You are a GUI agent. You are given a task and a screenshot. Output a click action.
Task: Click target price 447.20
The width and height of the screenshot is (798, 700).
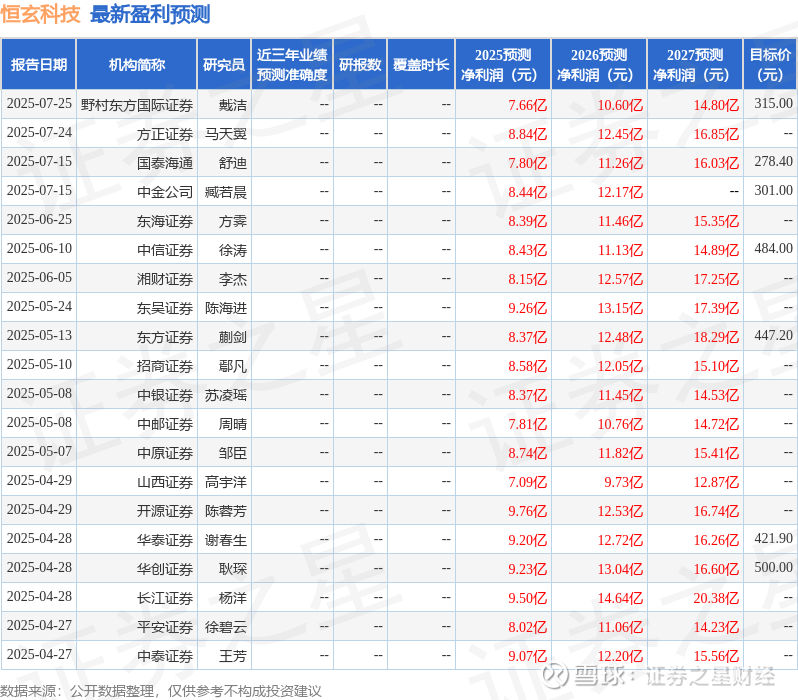774,335
